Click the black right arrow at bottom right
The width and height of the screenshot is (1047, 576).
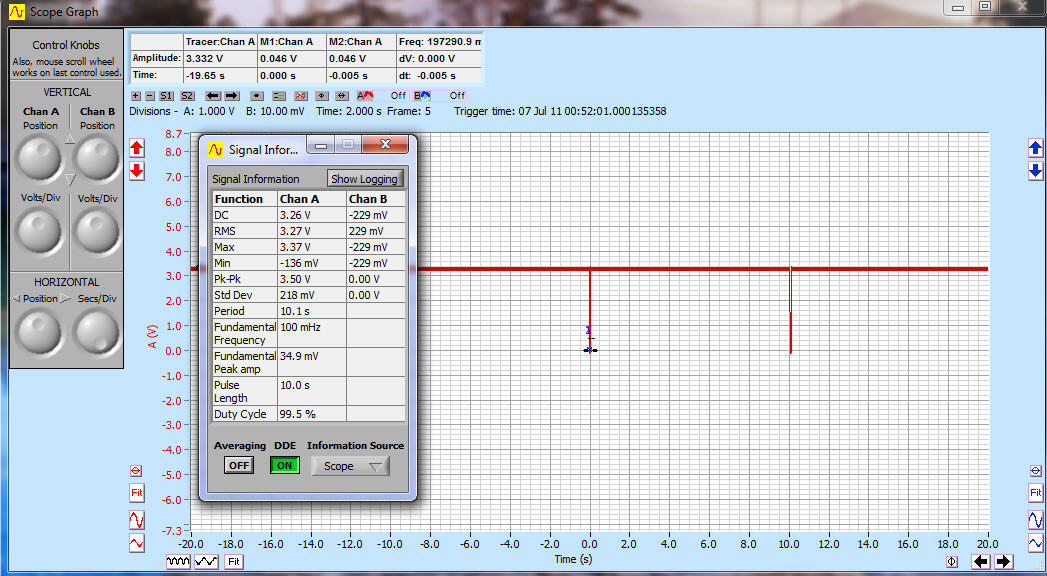1003,562
